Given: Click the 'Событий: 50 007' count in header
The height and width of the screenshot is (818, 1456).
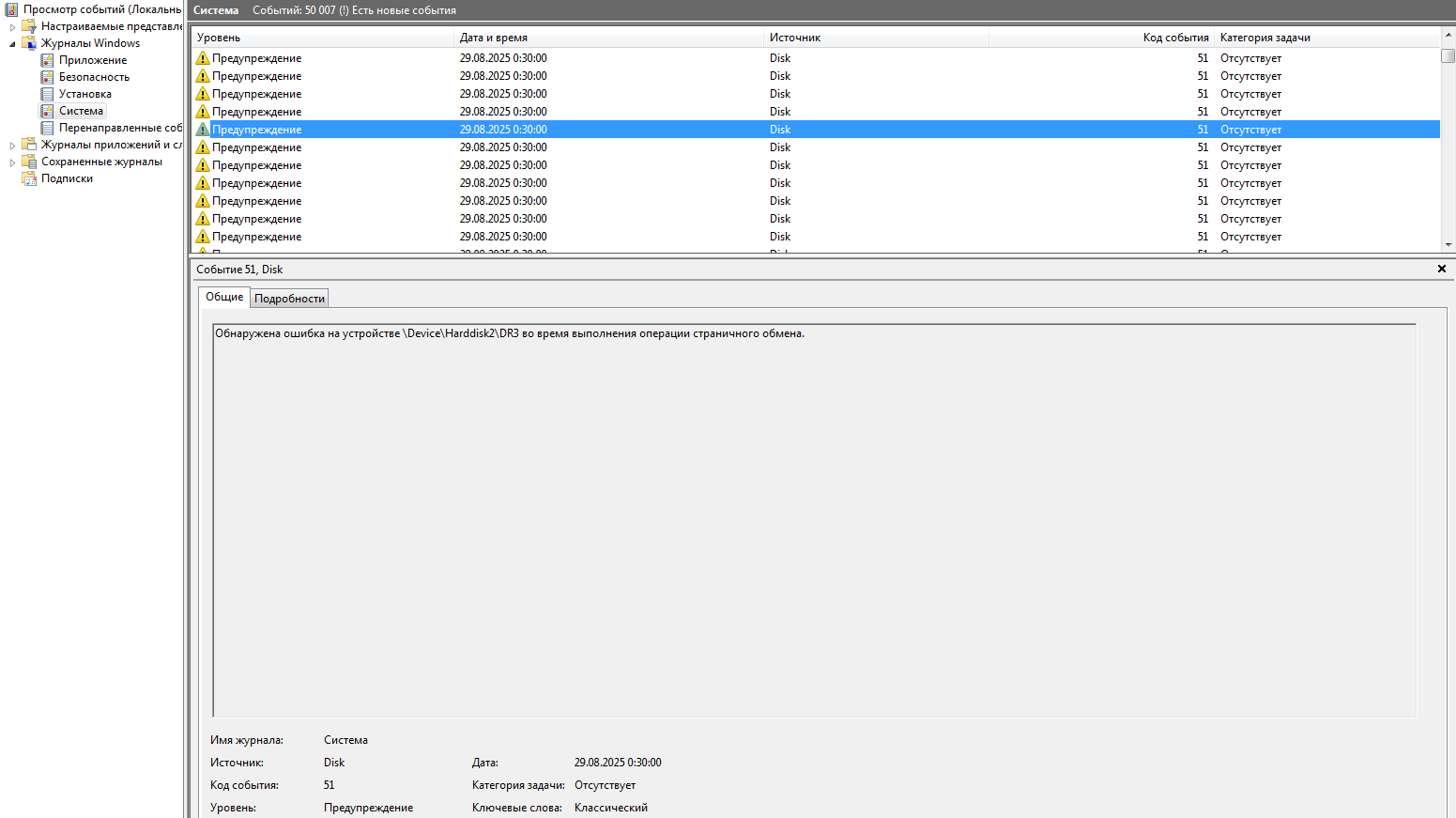Looking at the screenshot, I should pyautogui.click(x=294, y=10).
